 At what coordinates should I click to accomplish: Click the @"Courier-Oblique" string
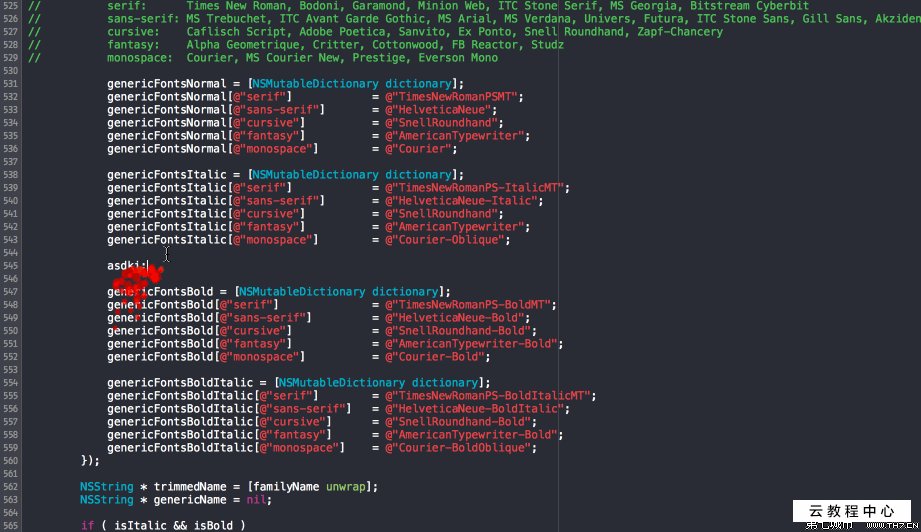pos(445,240)
